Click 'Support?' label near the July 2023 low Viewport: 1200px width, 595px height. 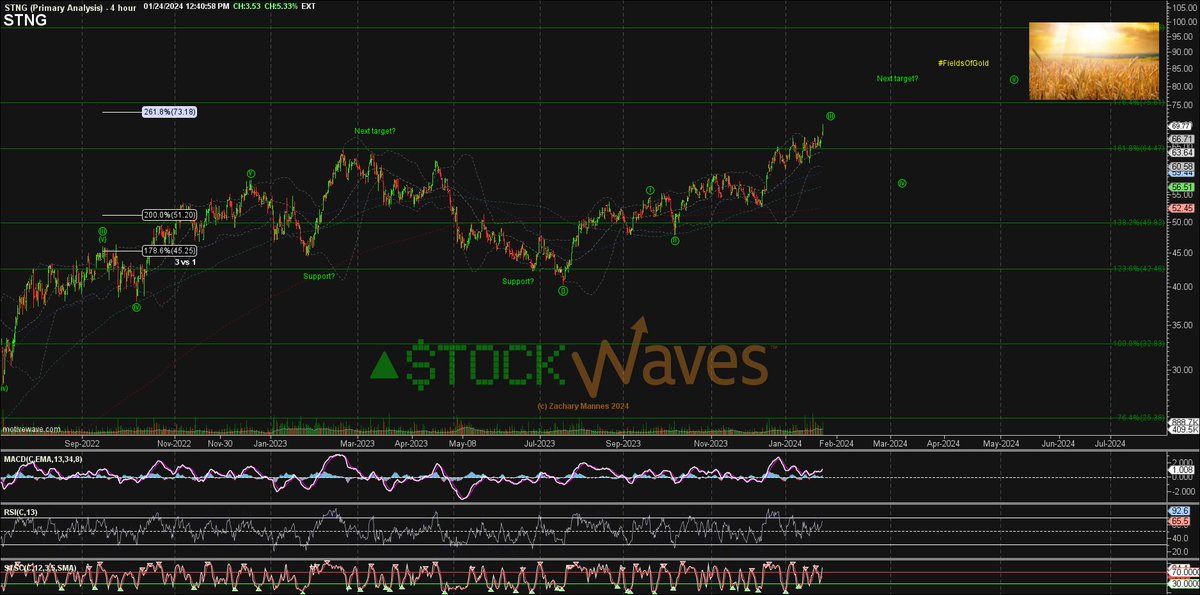[x=518, y=281]
